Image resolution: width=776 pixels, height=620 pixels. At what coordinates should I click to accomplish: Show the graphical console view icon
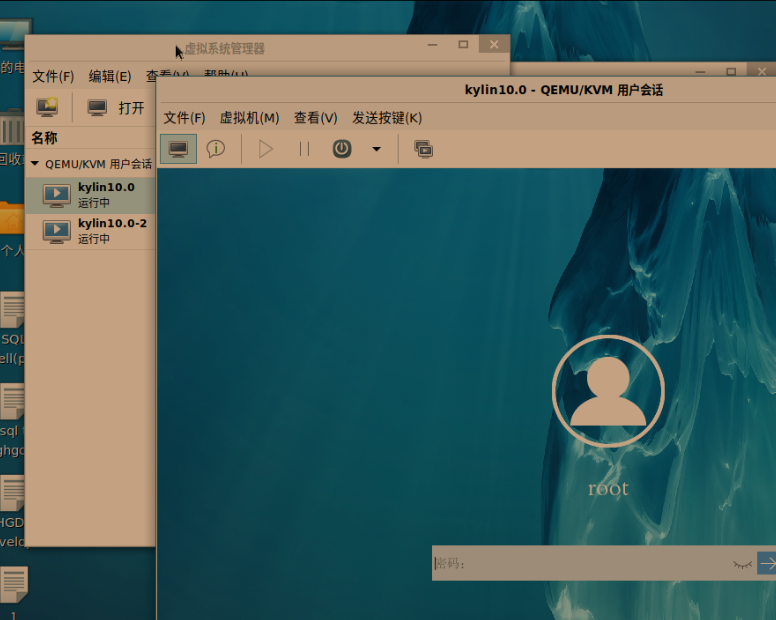pos(178,148)
